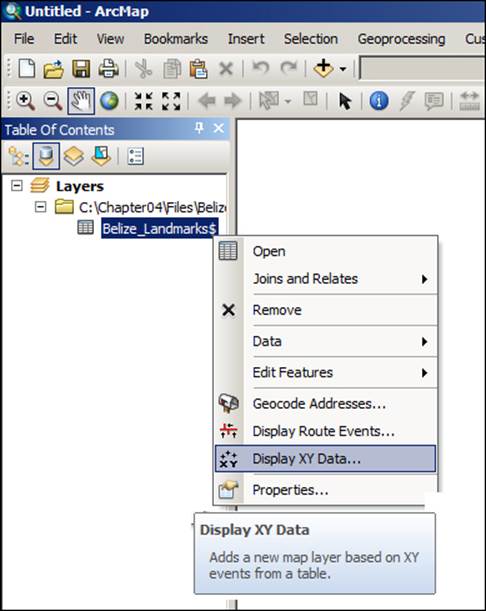The height and width of the screenshot is (611, 486).
Task: Select Features tool icon
Action: [x=269, y=101]
